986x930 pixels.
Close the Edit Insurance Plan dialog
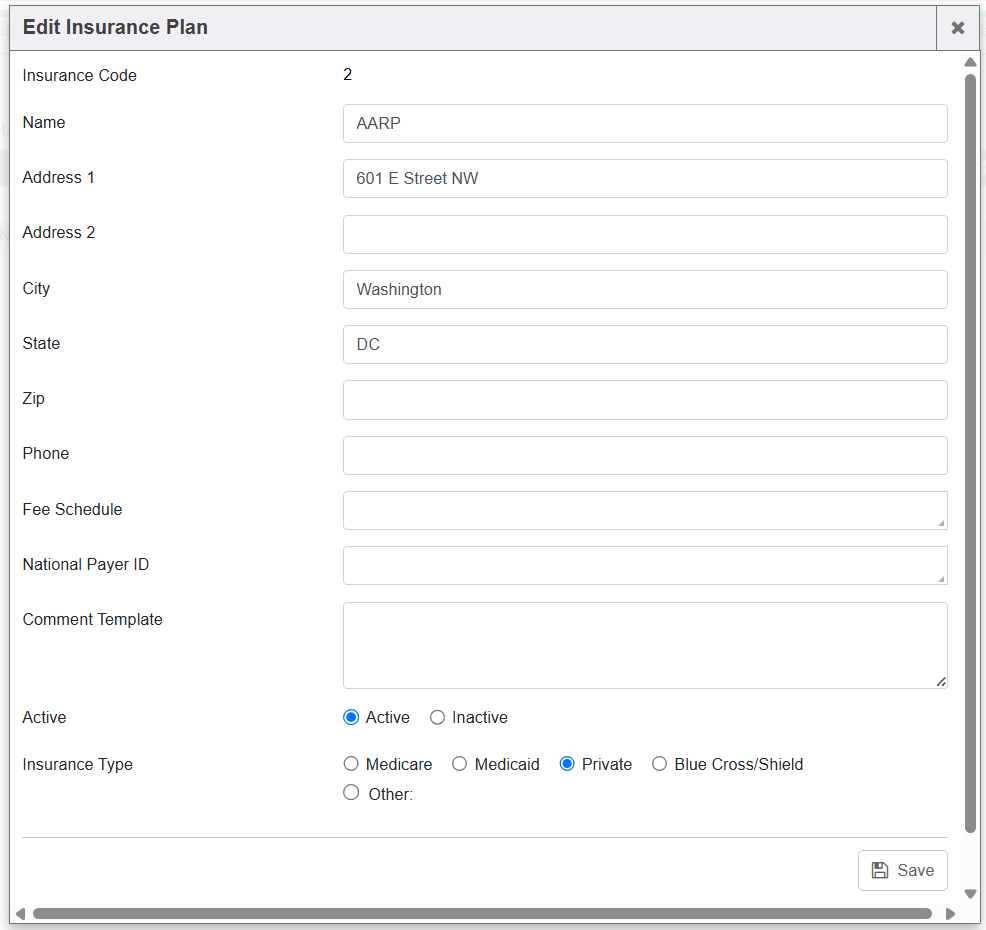pos(957,28)
